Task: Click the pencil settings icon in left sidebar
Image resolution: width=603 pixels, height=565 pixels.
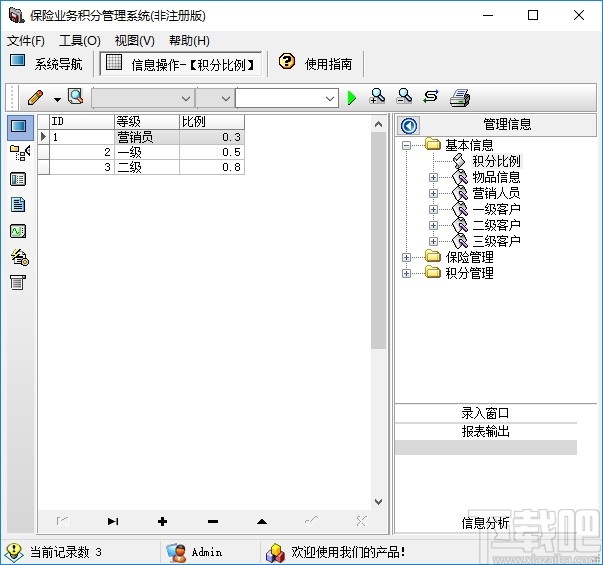Action: click(20, 257)
